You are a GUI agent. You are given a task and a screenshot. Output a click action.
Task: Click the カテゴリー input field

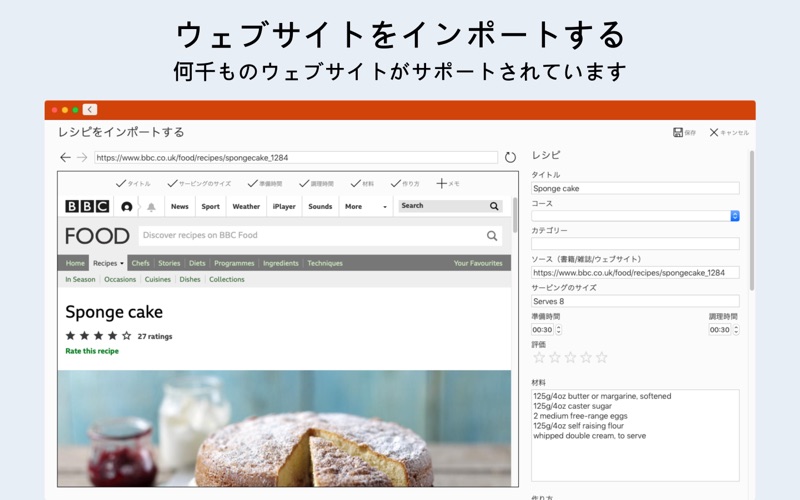pyautogui.click(x=635, y=243)
